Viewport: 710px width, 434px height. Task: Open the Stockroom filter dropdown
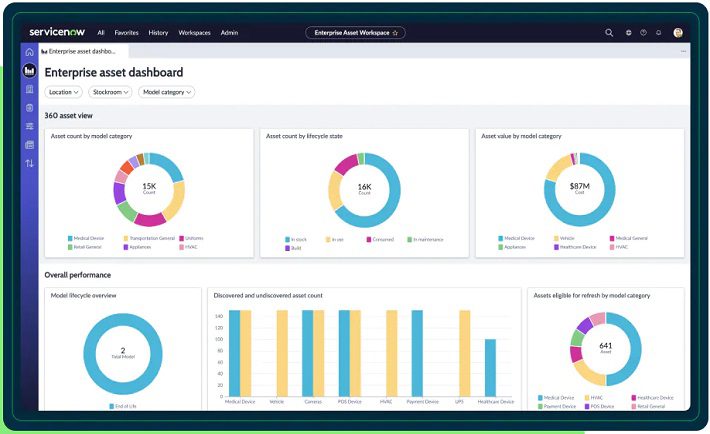[109, 92]
